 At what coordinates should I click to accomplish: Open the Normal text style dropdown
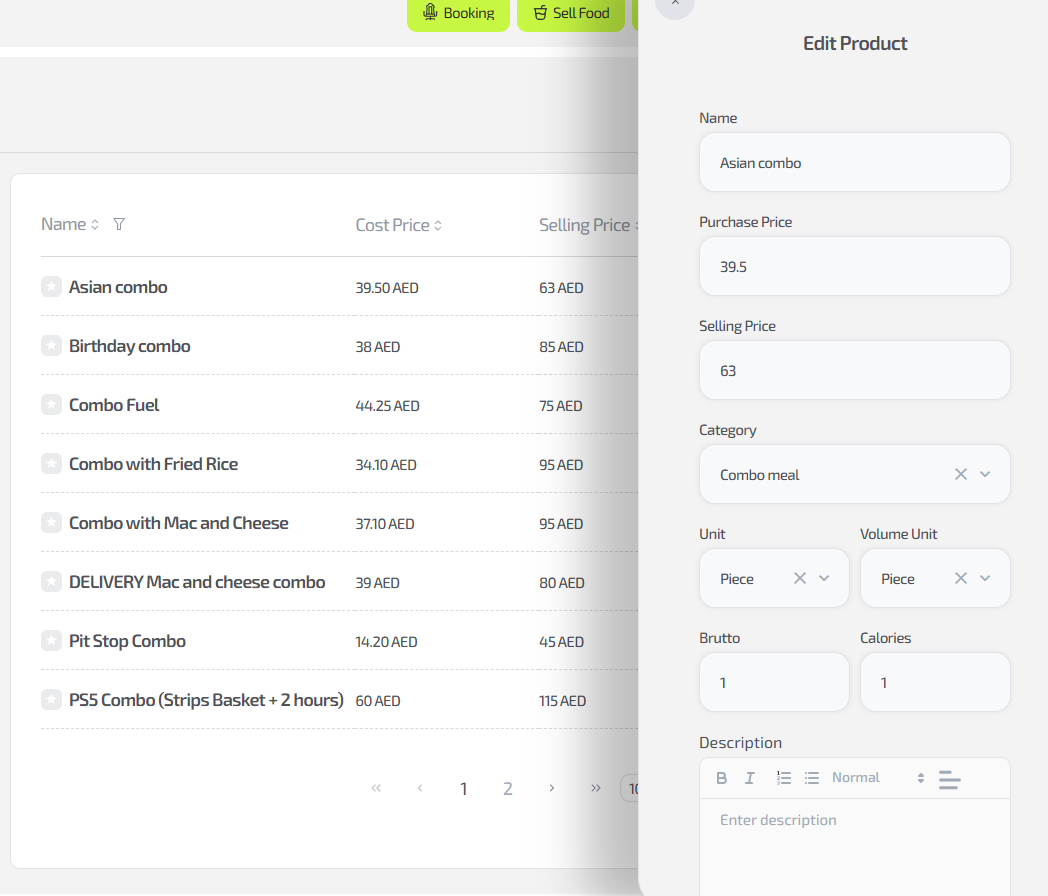[x=878, y=778]
